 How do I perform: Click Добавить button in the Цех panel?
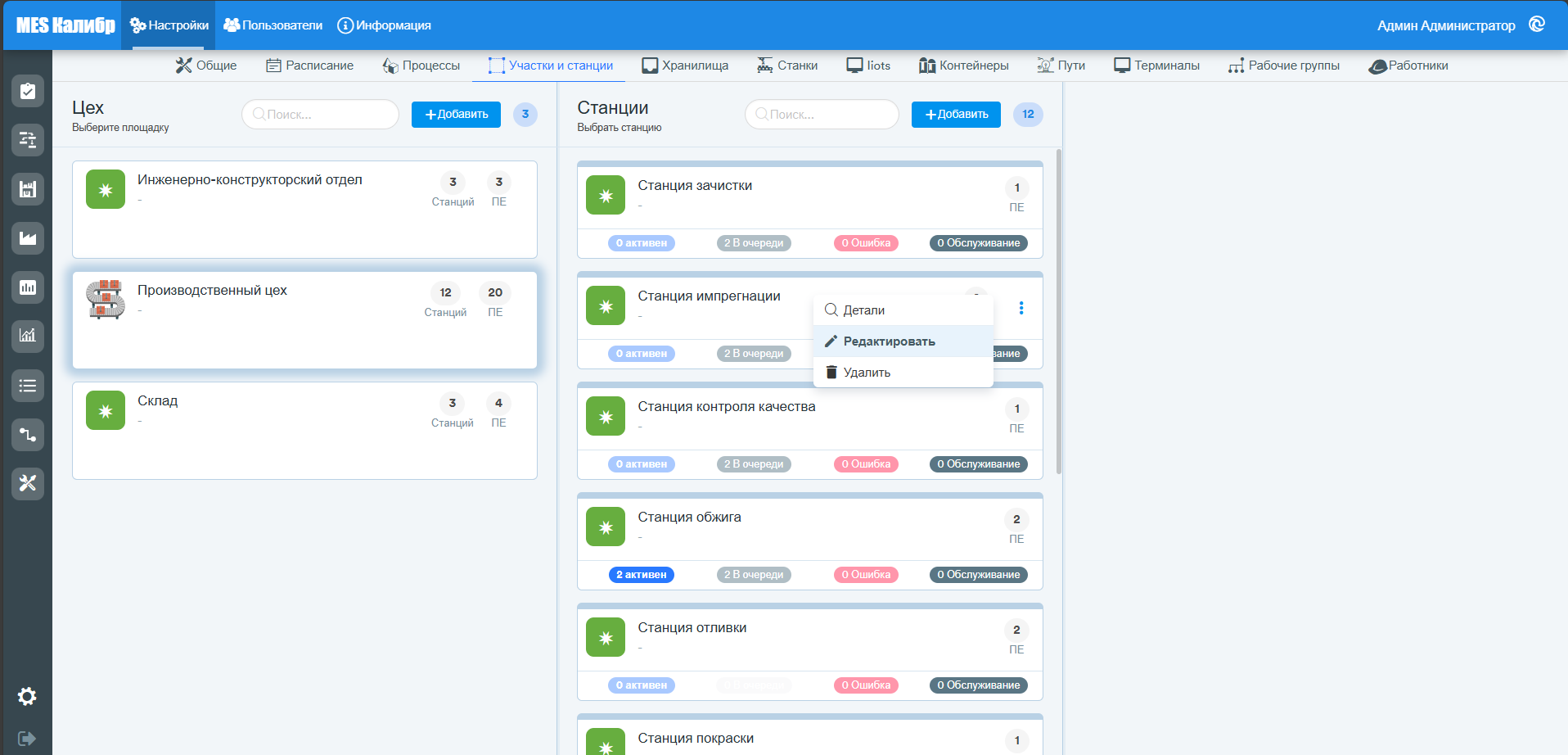click(x=456, y=115)
